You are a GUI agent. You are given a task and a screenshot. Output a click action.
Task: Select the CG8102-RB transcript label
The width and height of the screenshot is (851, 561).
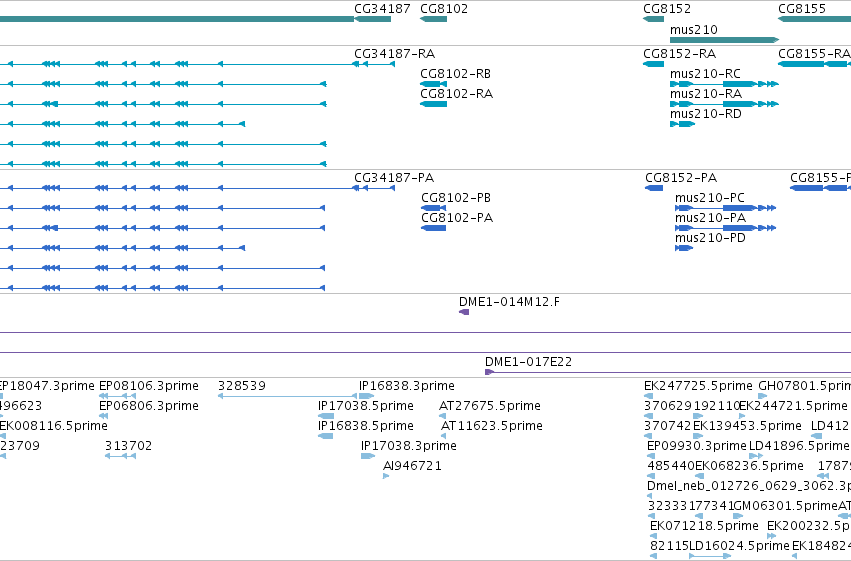(455, 74)
